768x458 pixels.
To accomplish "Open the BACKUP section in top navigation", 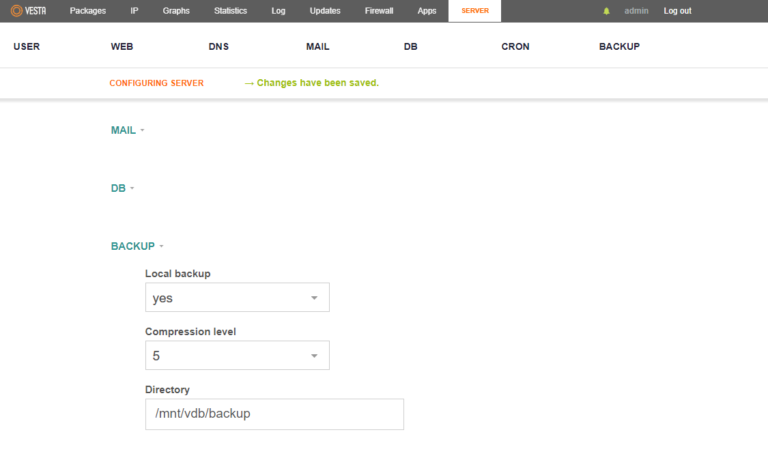I will tap(619, 47).
